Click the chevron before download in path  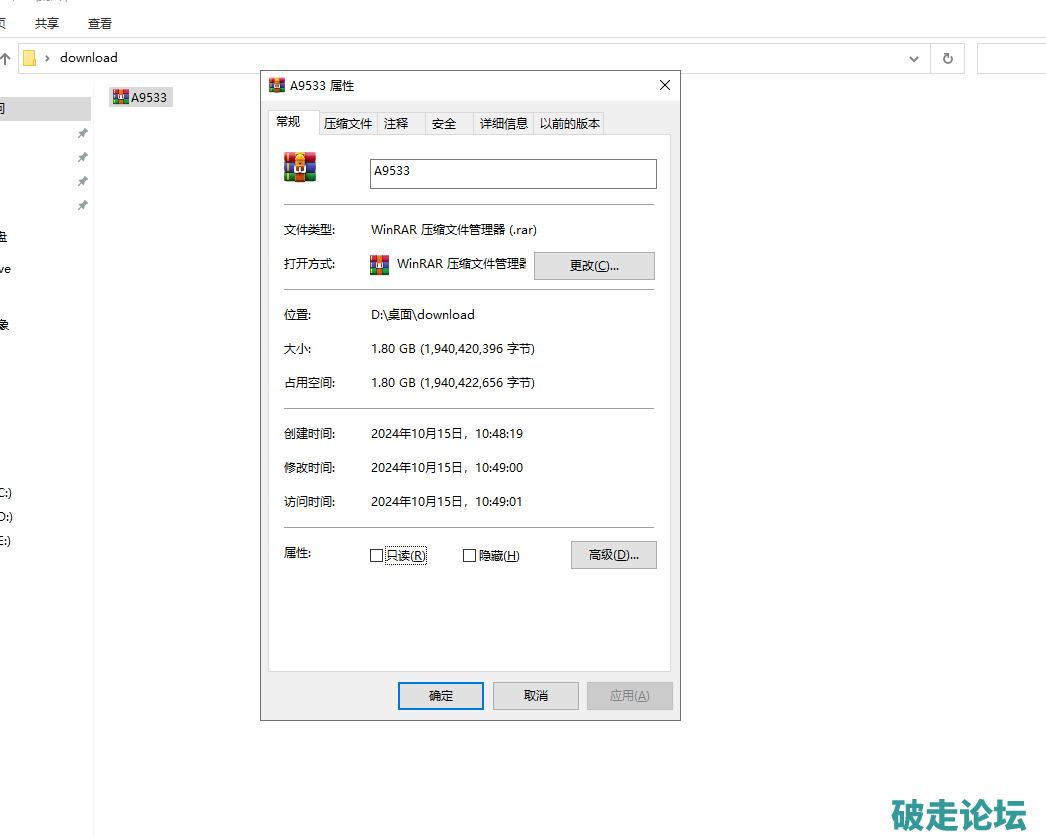(x=47, y=58)
